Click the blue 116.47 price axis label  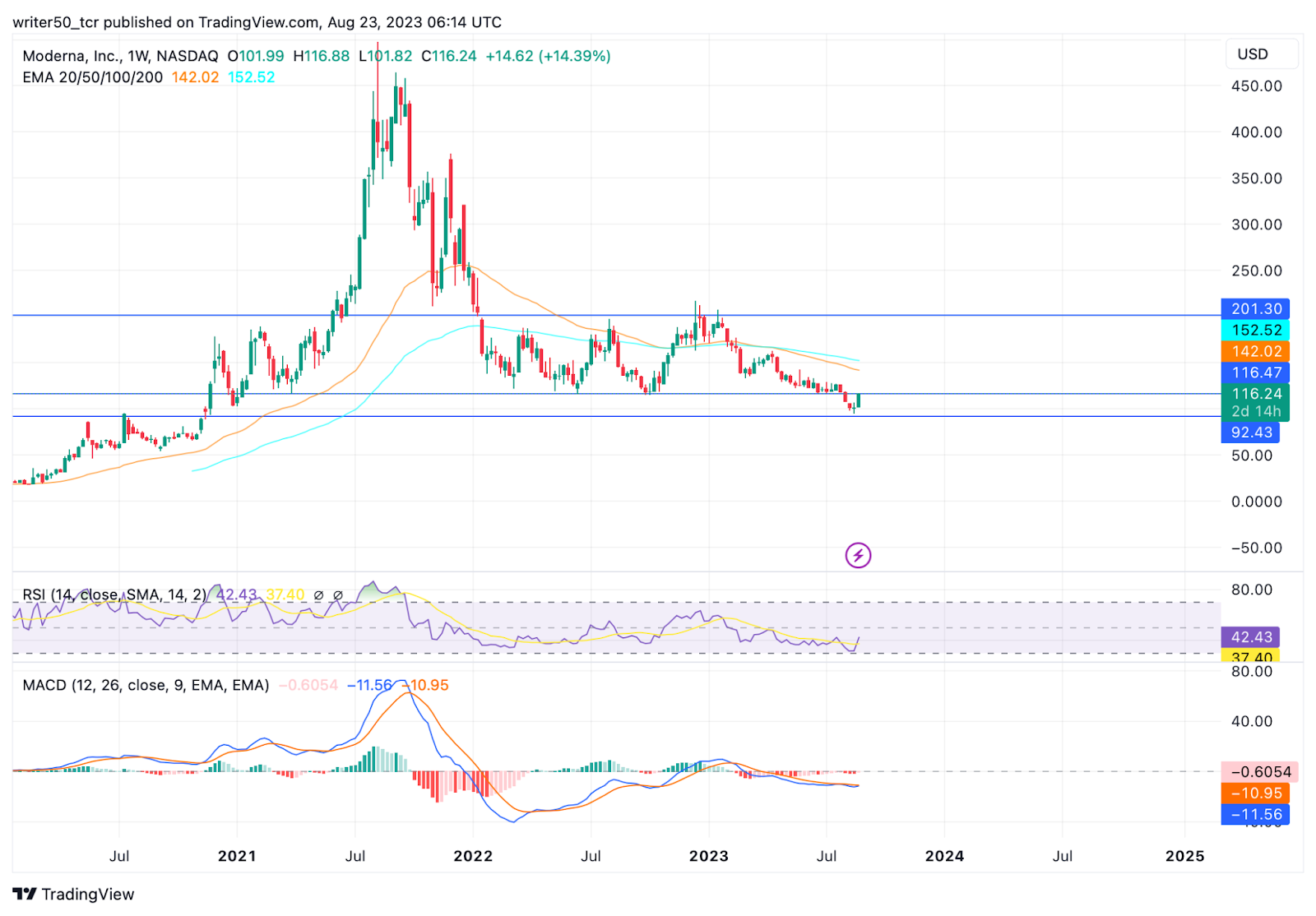point(1255,373)
